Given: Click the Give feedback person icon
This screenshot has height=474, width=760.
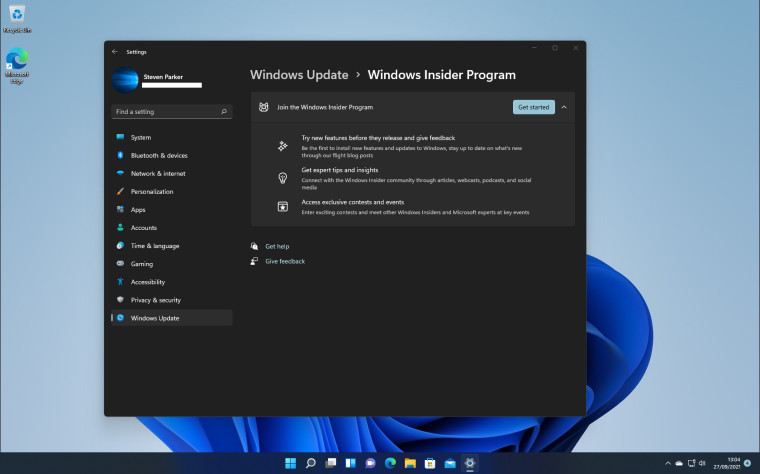Looking at the screenshot, I should click(x=254, y=261).
